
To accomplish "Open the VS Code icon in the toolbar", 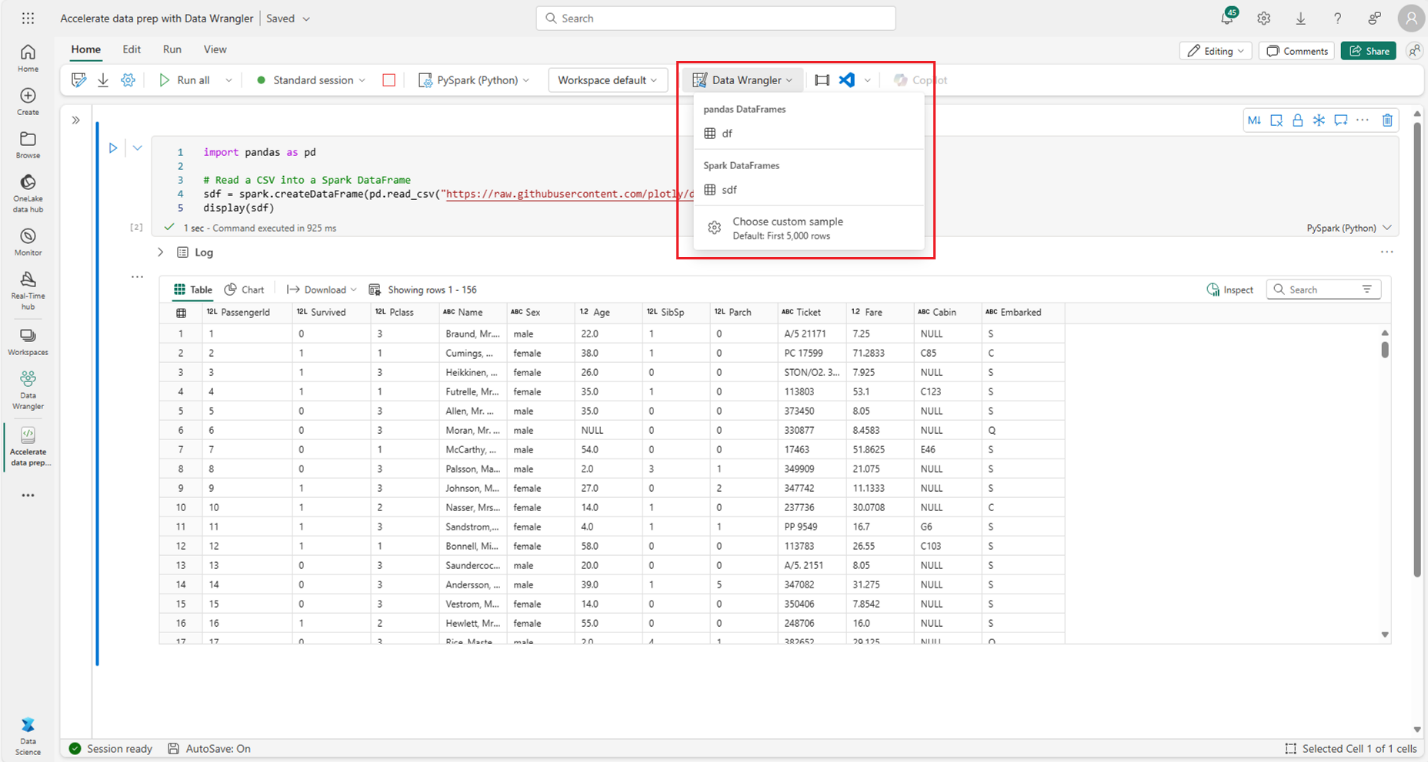I will coord(847,80).
